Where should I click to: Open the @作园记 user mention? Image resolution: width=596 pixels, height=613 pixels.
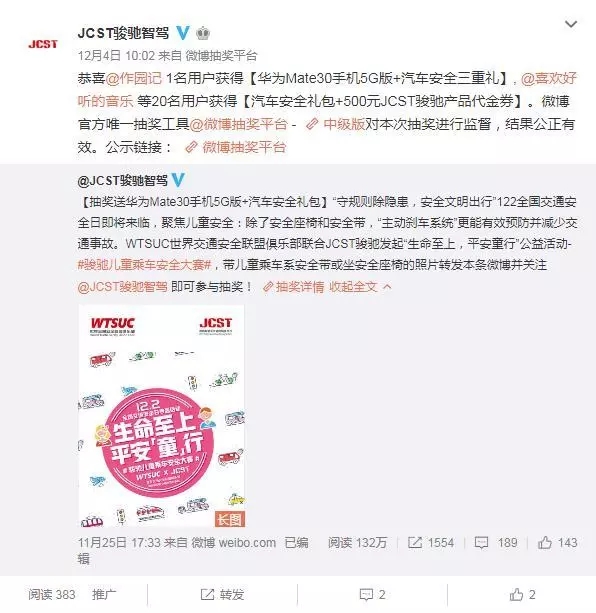(x=133, y=78)
